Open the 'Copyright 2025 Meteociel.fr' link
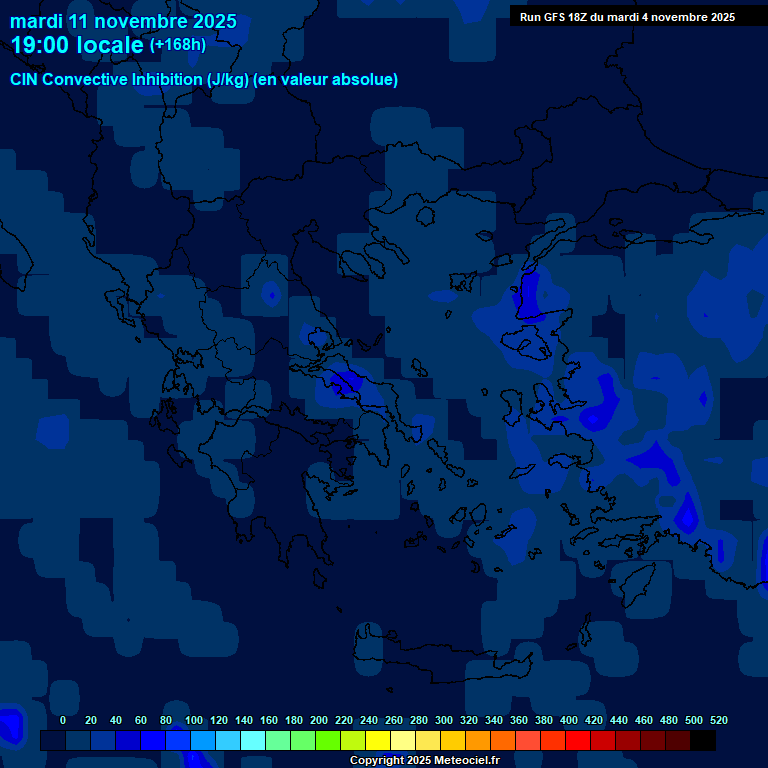Image resolution: width=768 pixels, height=768 pixels. click(424, 760)
